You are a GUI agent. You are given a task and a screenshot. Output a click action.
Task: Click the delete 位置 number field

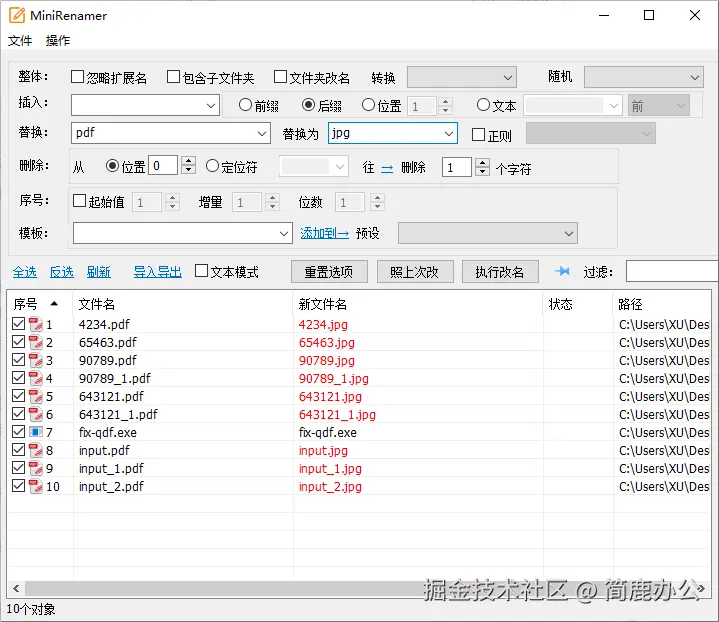click(163, 166)
